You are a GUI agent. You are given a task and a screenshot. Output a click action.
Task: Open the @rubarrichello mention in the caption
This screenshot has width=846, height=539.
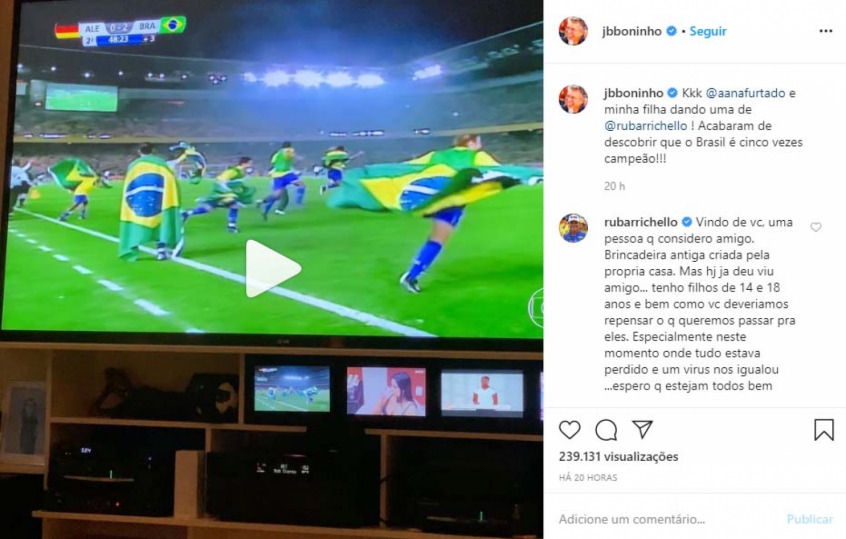[x=646, y=126]
